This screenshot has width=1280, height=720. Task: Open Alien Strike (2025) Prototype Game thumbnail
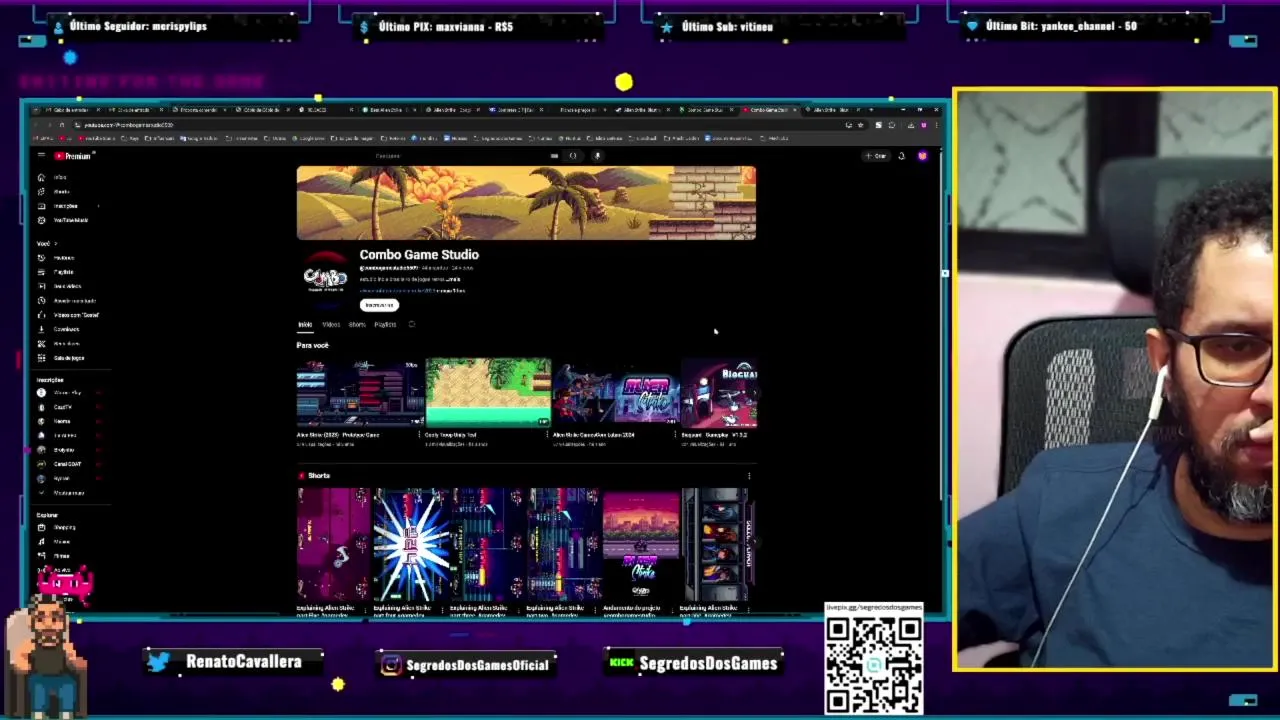(360, 393)
